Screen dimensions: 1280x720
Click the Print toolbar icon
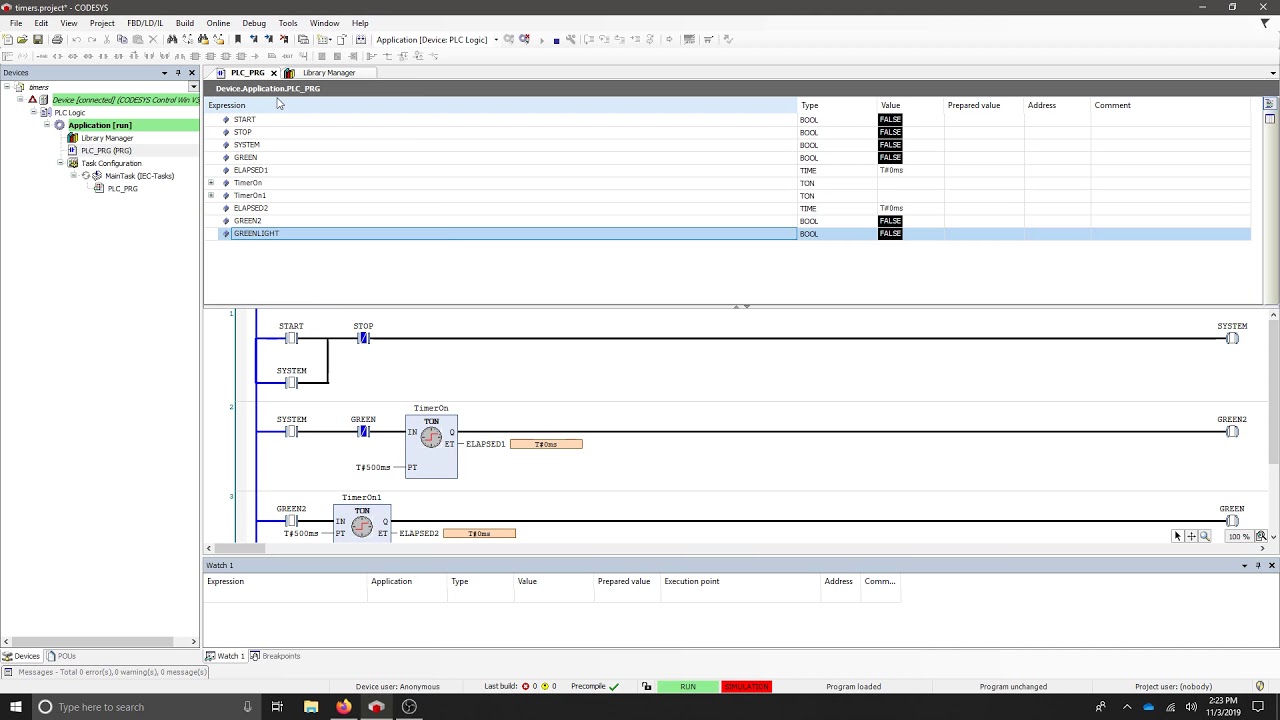[x=57, y=39]
